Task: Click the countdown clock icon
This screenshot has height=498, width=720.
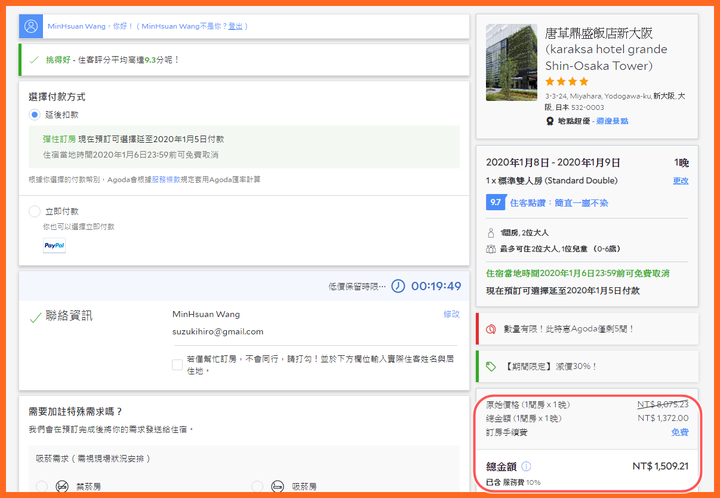Action: pos(398,286)
